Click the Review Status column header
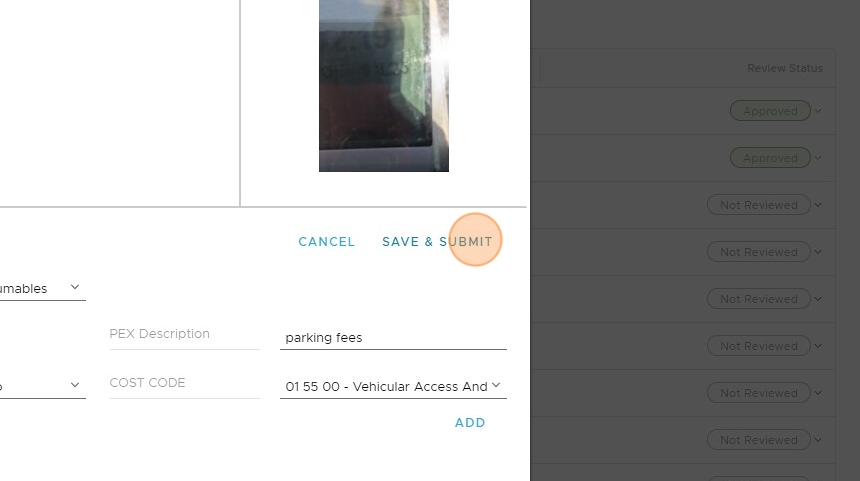Viewport: 860px width, 481px height. pos(785,69)
